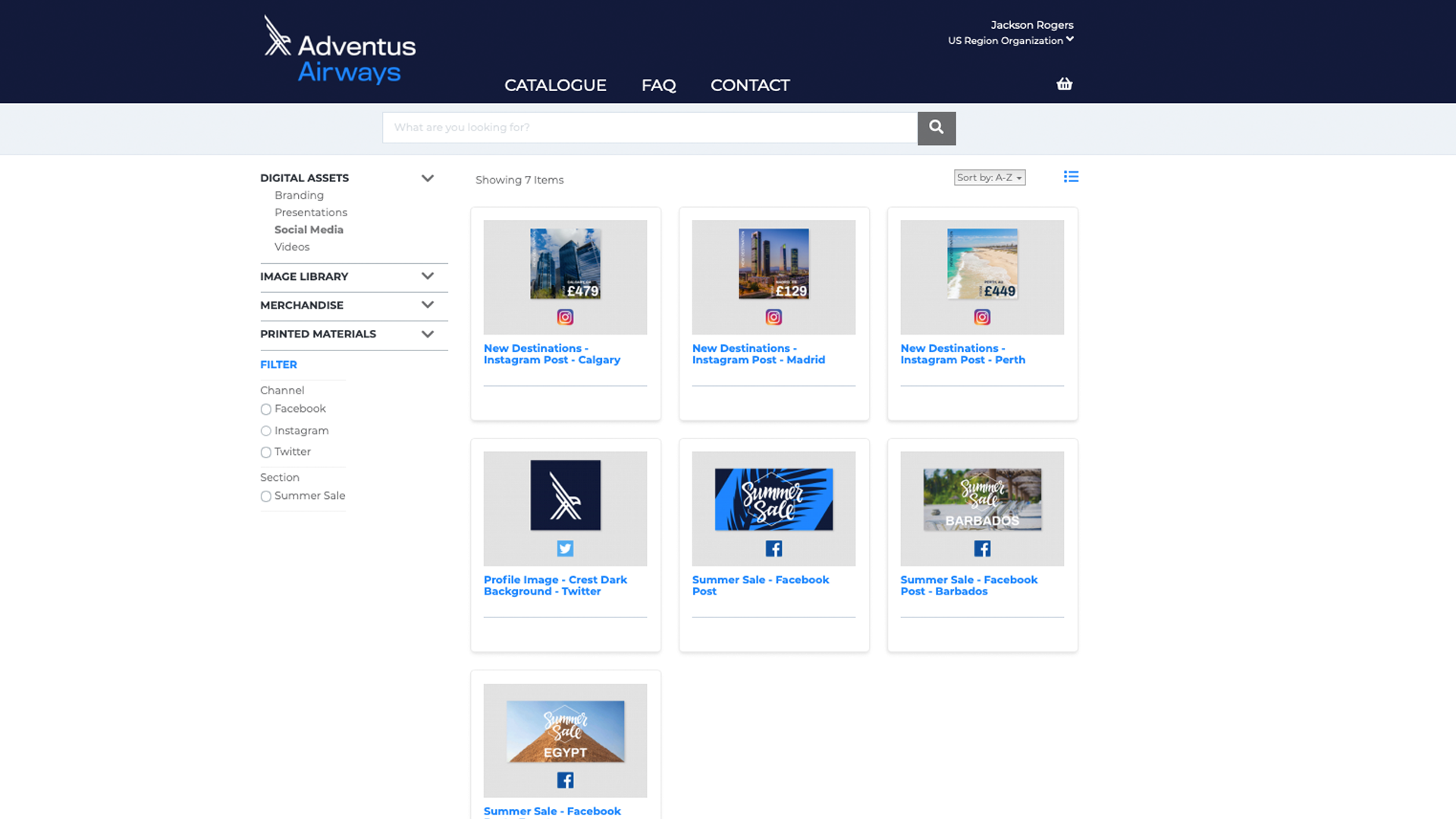Screen dimensions: 1456x819
Task: Click the Instagram icon on the Madrid post card
Action: point(773,317)
